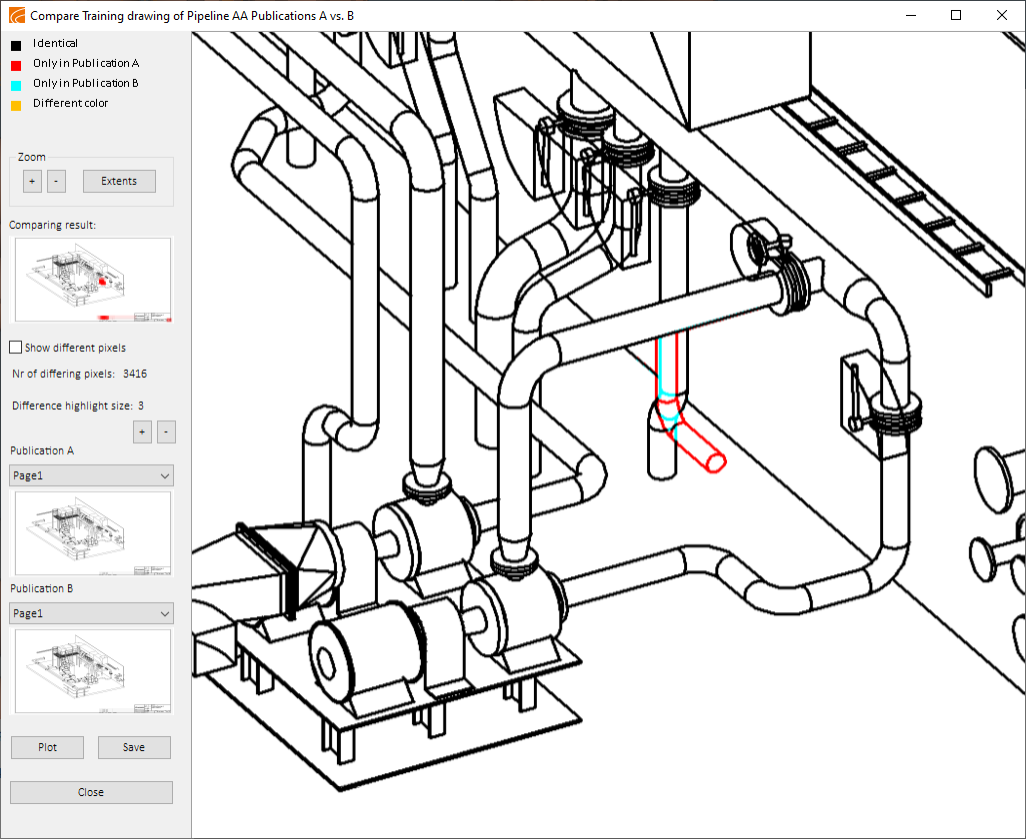The width and height of the screenshot is (1026, 839).
Task: Open the Publication A page dropdown
Action: click(x=91, y=476)
